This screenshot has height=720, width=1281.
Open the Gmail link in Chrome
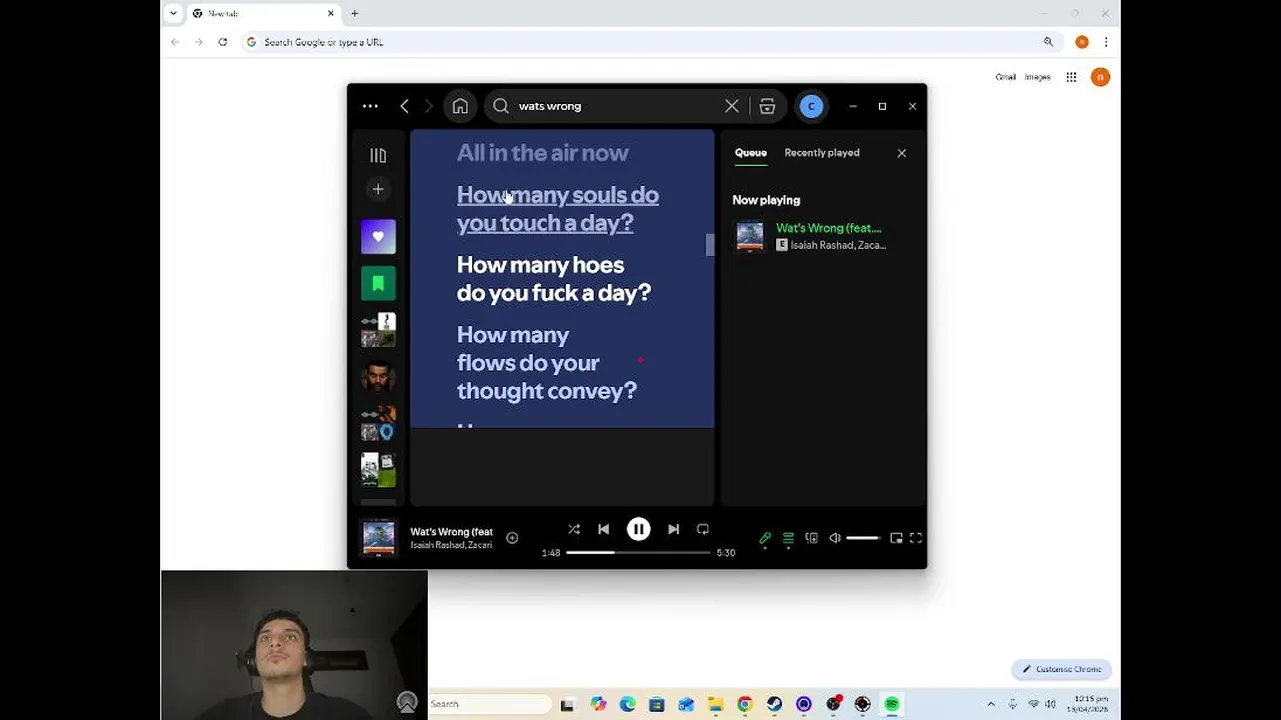coord(1005,77)
